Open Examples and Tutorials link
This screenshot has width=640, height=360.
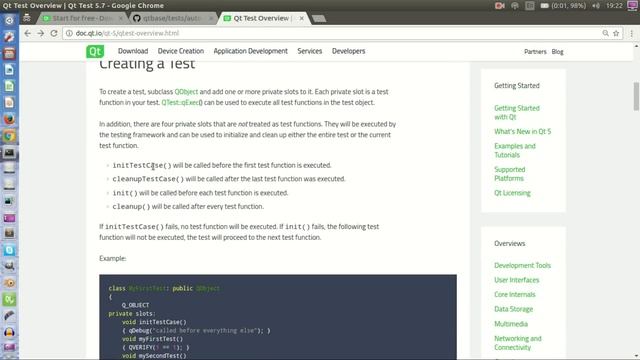pos(515,151)
